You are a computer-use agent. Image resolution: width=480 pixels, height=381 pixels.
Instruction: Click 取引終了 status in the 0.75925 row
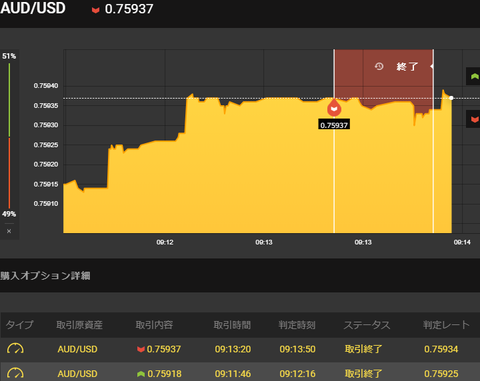(x=363, y=374)
